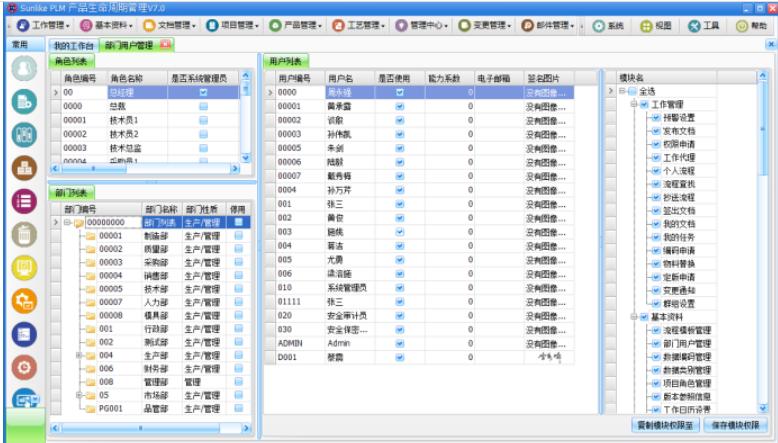This screenshot has height=443, width=778.
Task: Toggle the 停用 checkbox for department 00001
Action: click(239, 236)
